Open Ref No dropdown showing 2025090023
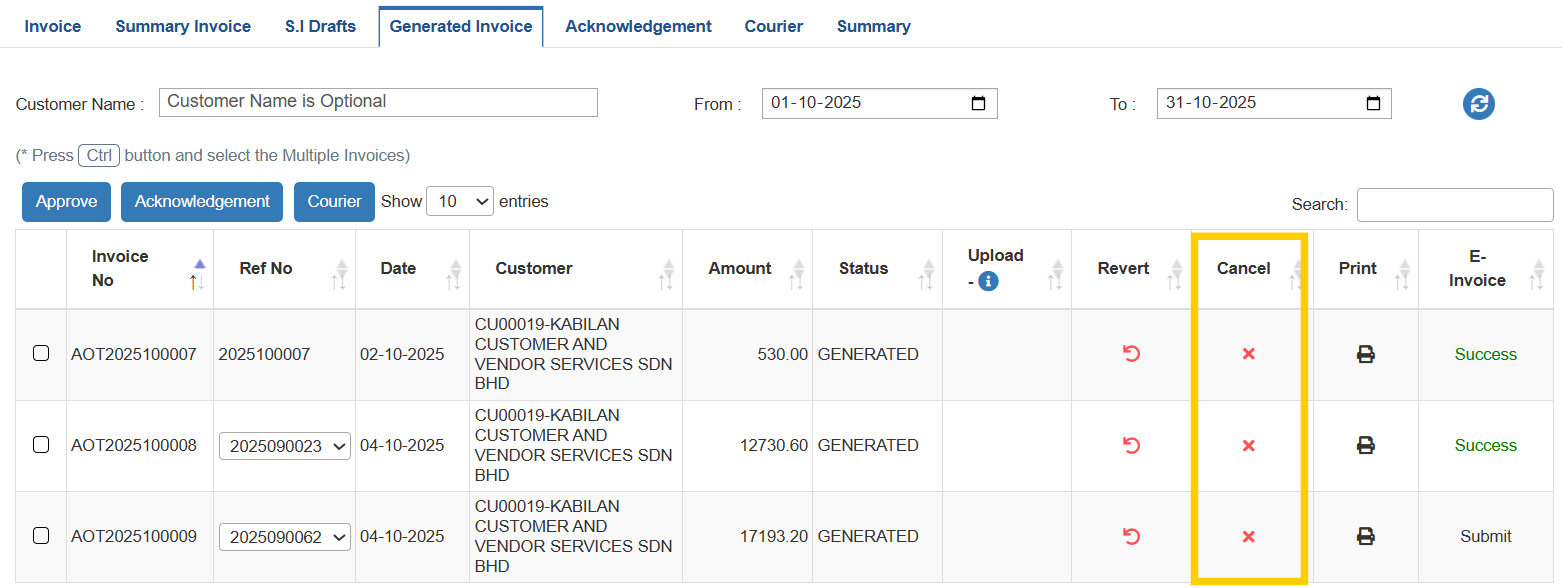The height and width of the screenshot is (588, 1562). [285, 446]
